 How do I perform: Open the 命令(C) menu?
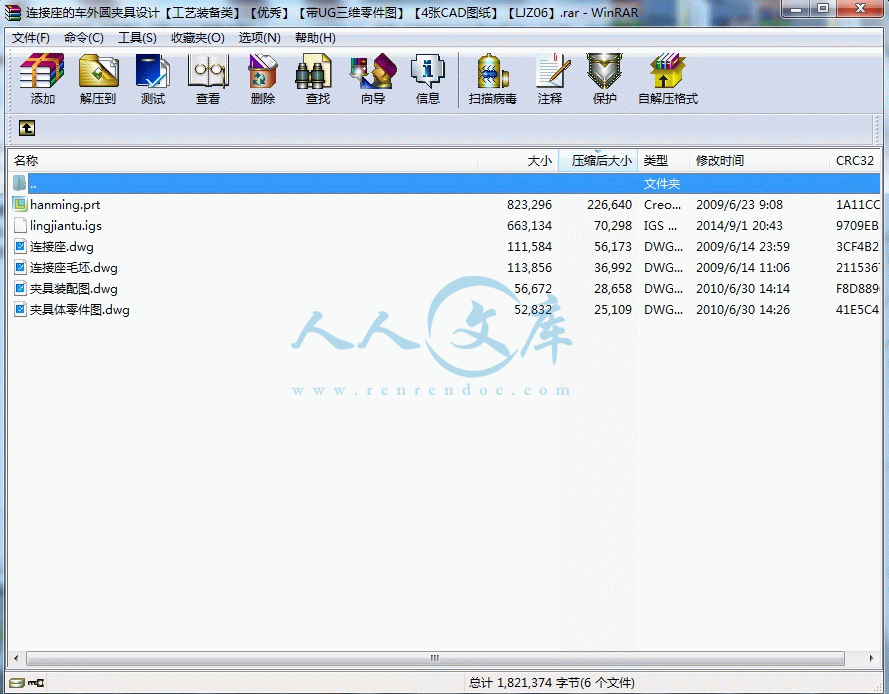[x=83, y=38]
